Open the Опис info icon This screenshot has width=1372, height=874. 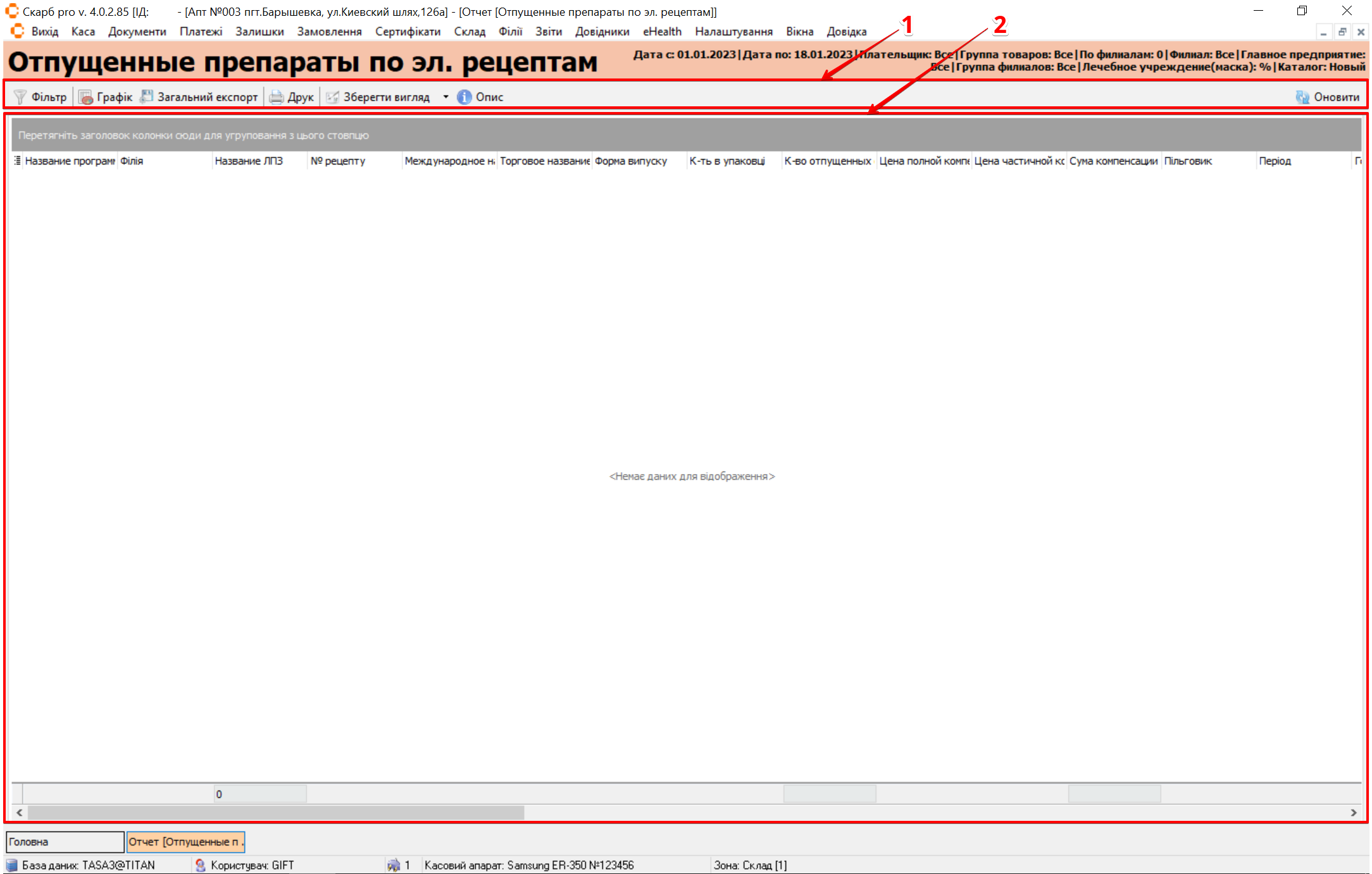[x=465, y=97]
